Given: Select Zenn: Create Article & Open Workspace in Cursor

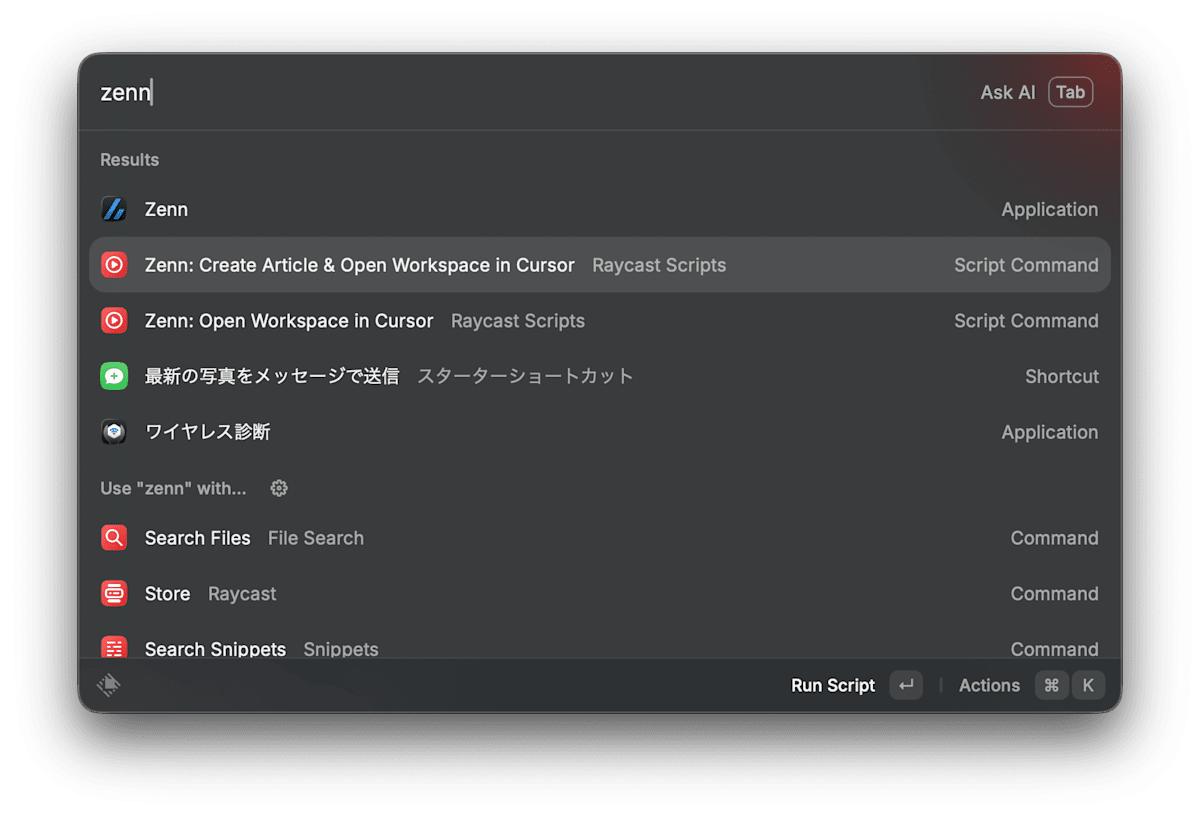Looking at the screenshot, I should [x=600, y=265].
